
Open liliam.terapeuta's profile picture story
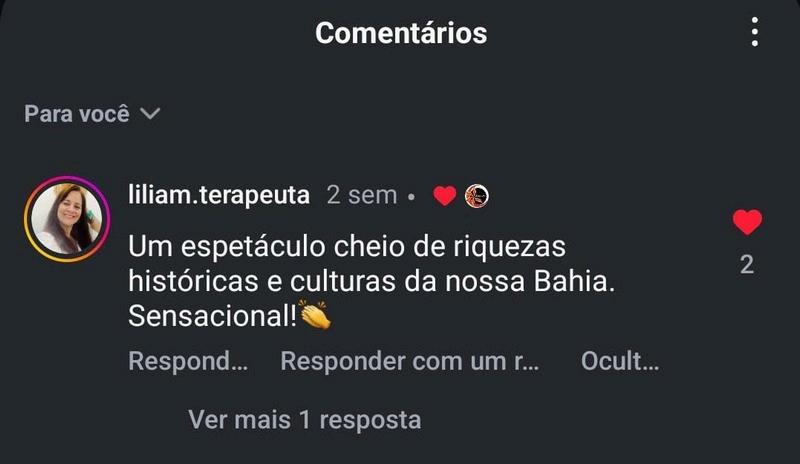67,219
